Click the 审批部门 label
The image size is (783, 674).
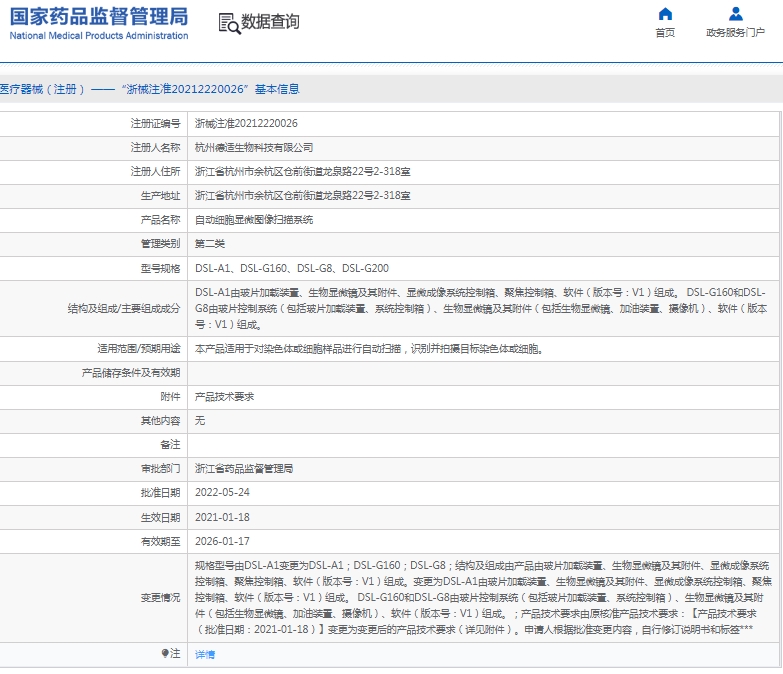click(160, 469)
